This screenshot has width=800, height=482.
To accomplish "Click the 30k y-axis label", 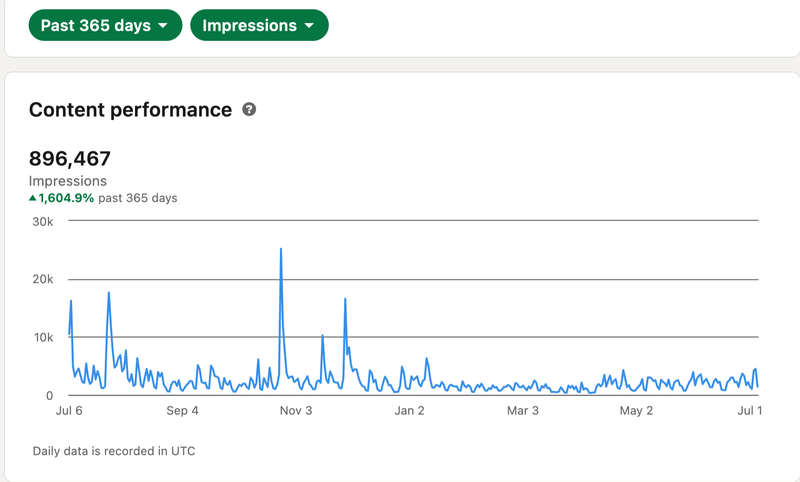I will click(x=41, y=221).
